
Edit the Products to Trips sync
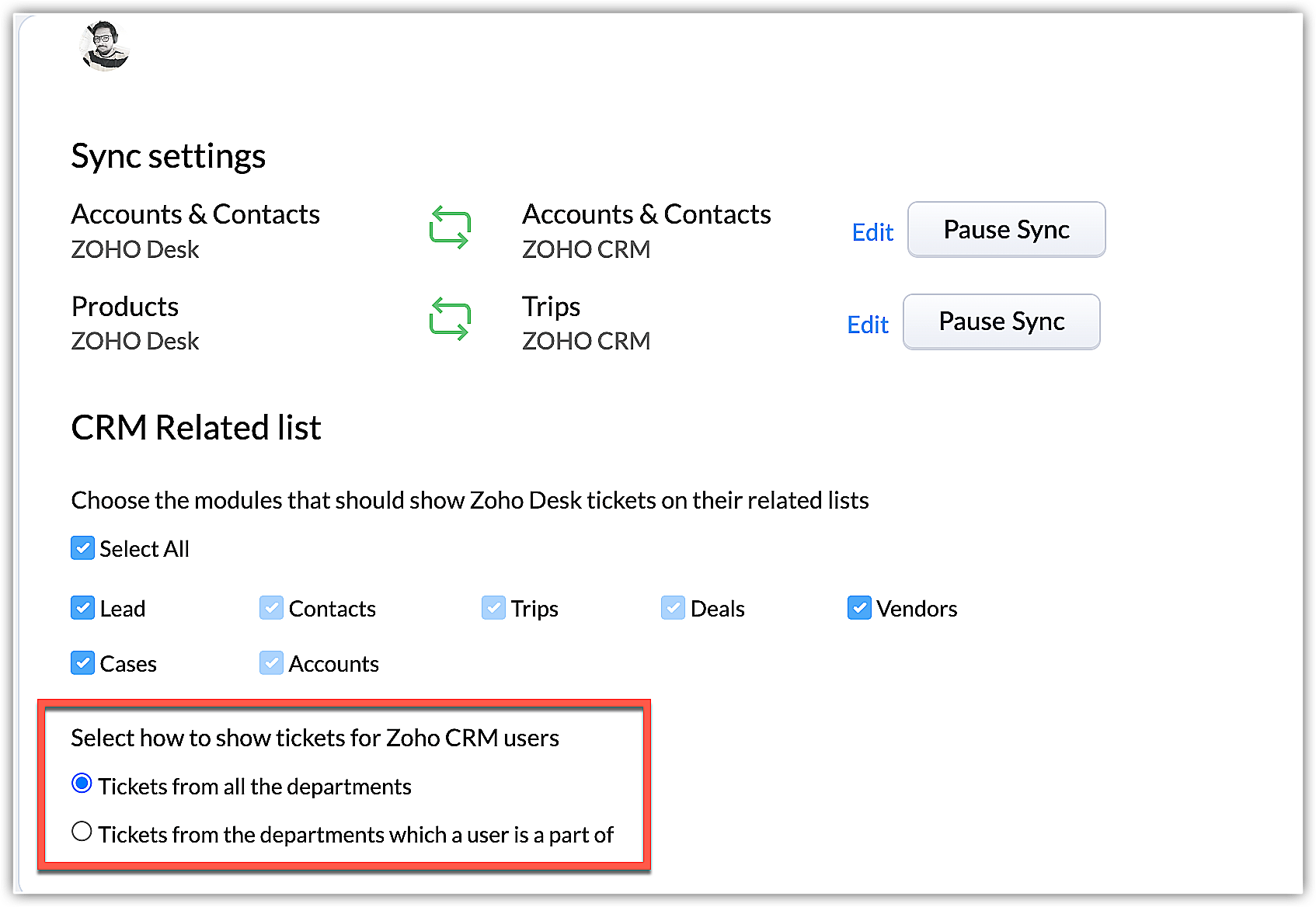tap(868, 325)
